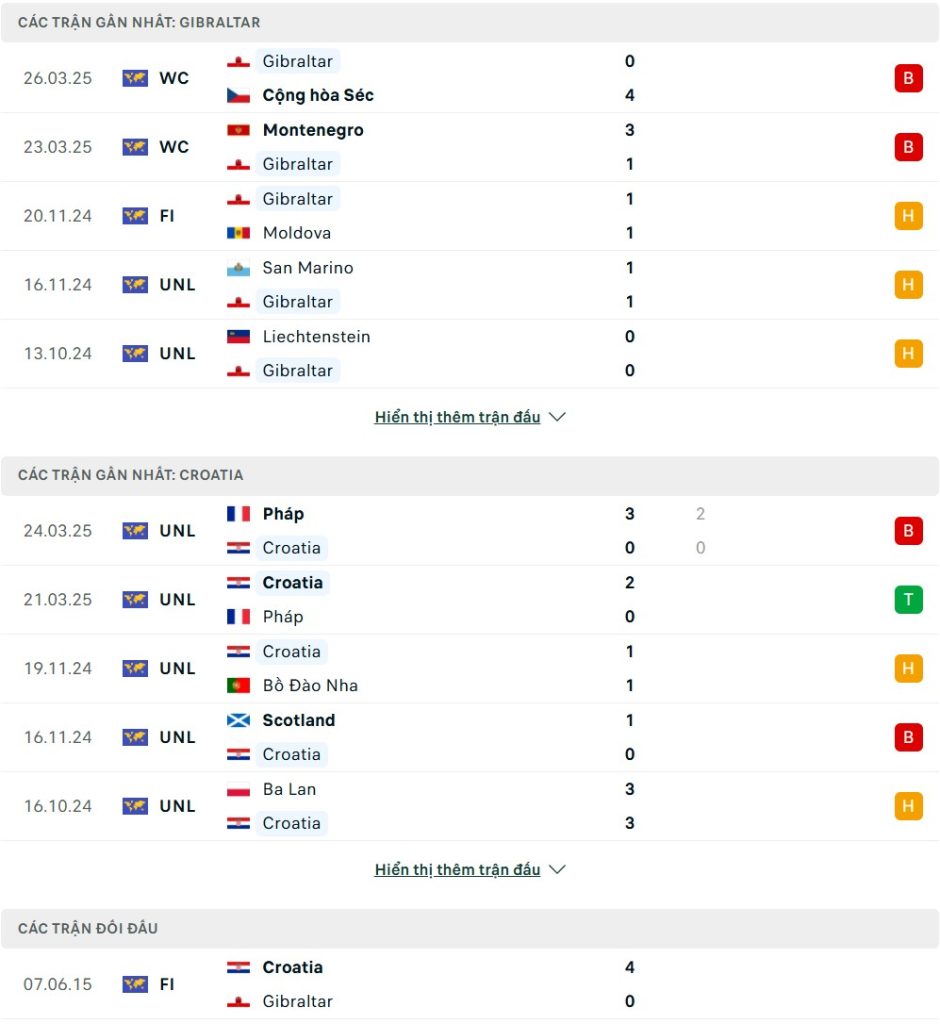Expand more Gibraltar matches with the chevron
This screenshot has height=1024, width=940.
point(557,417)
